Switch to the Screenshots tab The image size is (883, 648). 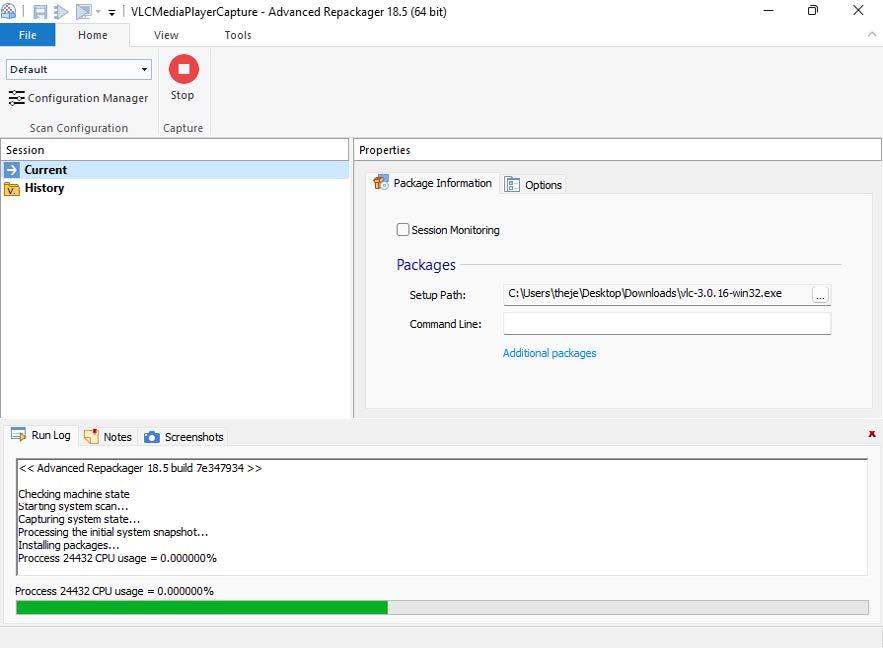pyautogui.click(x=184, y=437)
